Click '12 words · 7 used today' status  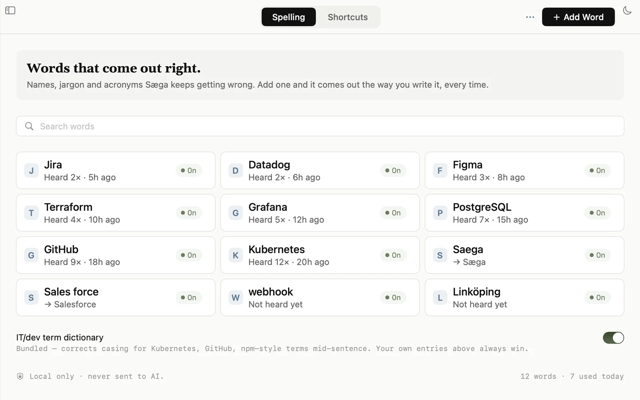point(572,376)
